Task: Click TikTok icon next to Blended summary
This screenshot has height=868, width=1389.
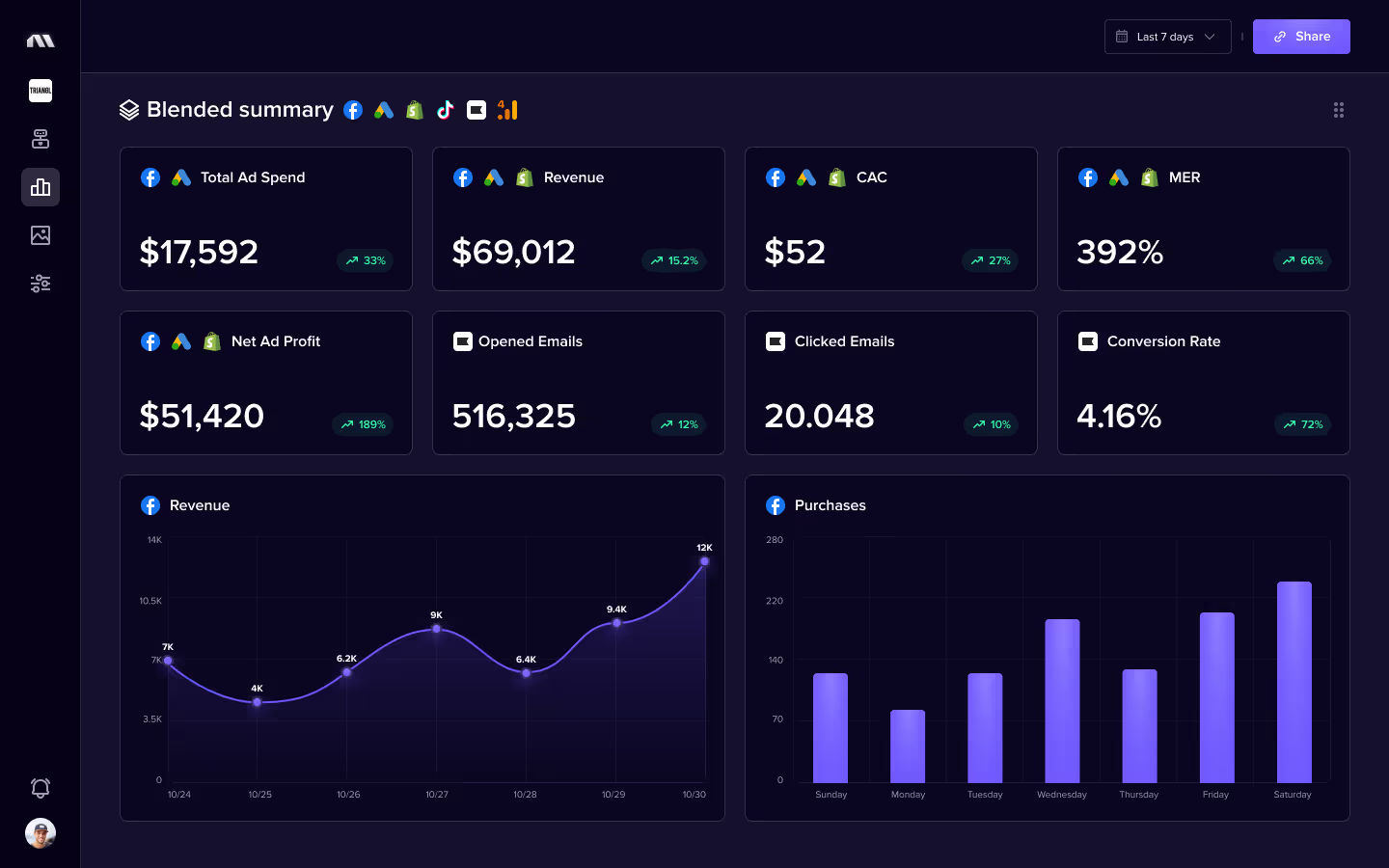Action: [446, 110]
